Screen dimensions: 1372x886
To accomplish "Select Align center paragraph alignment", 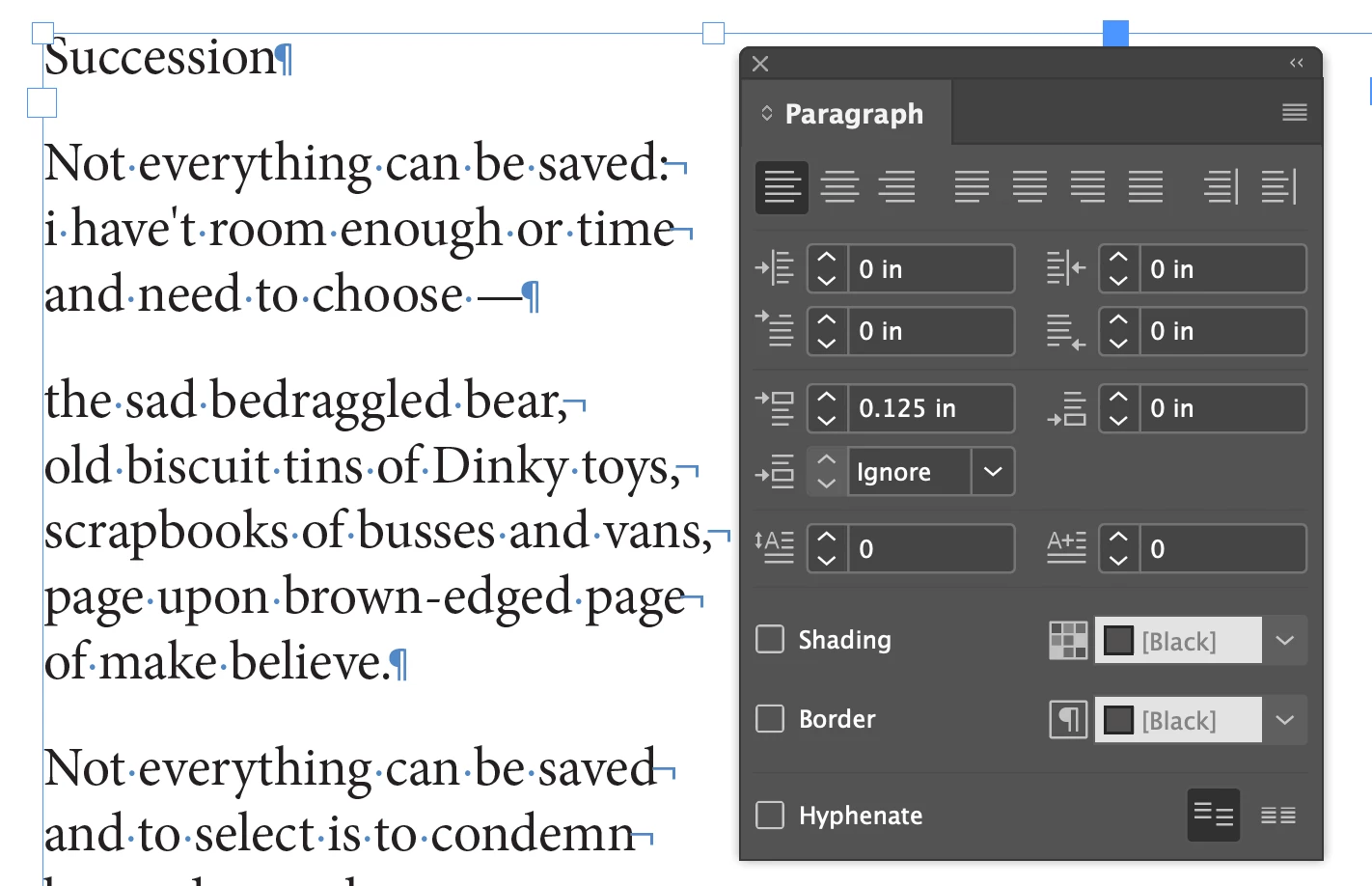I will click(839, 187).
